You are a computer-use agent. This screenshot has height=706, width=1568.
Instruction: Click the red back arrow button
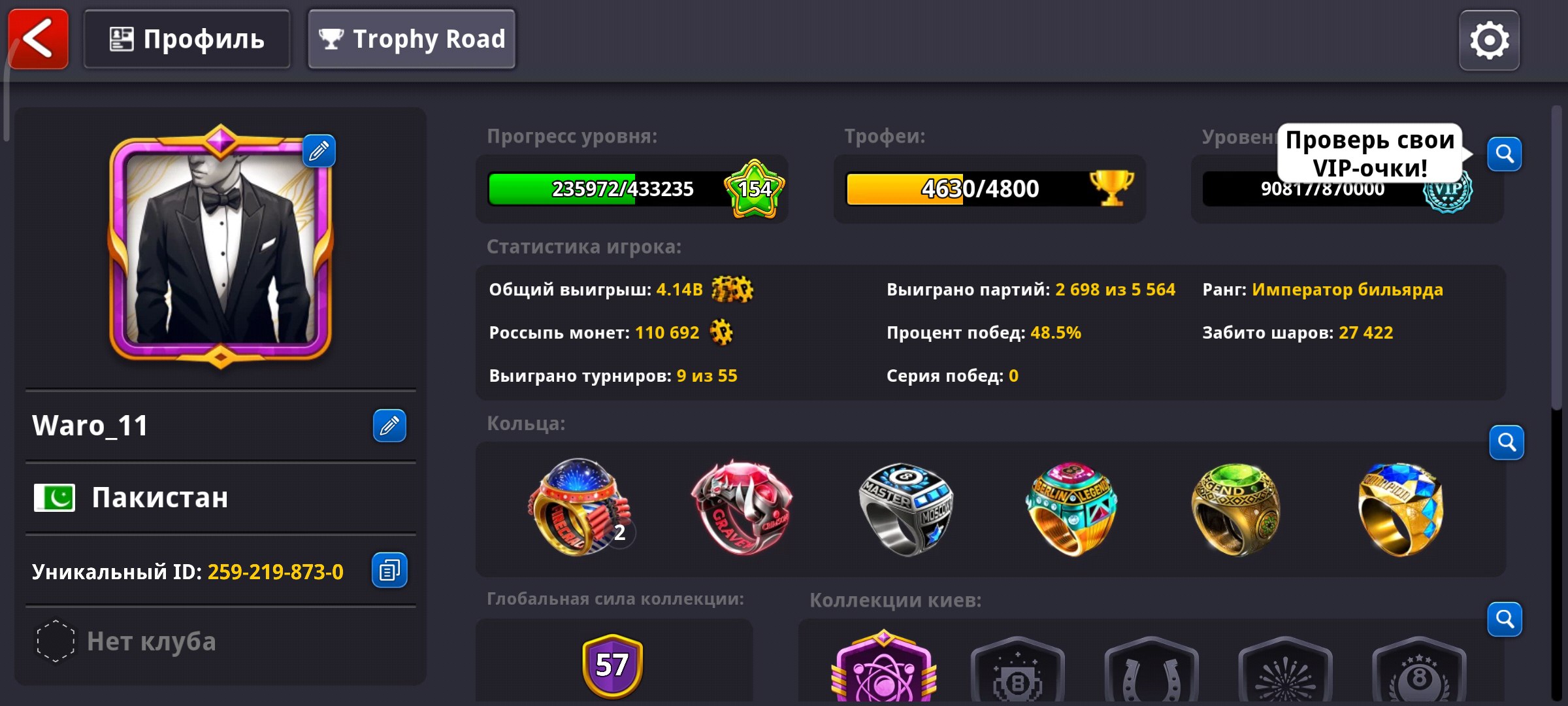coord(38,39)
